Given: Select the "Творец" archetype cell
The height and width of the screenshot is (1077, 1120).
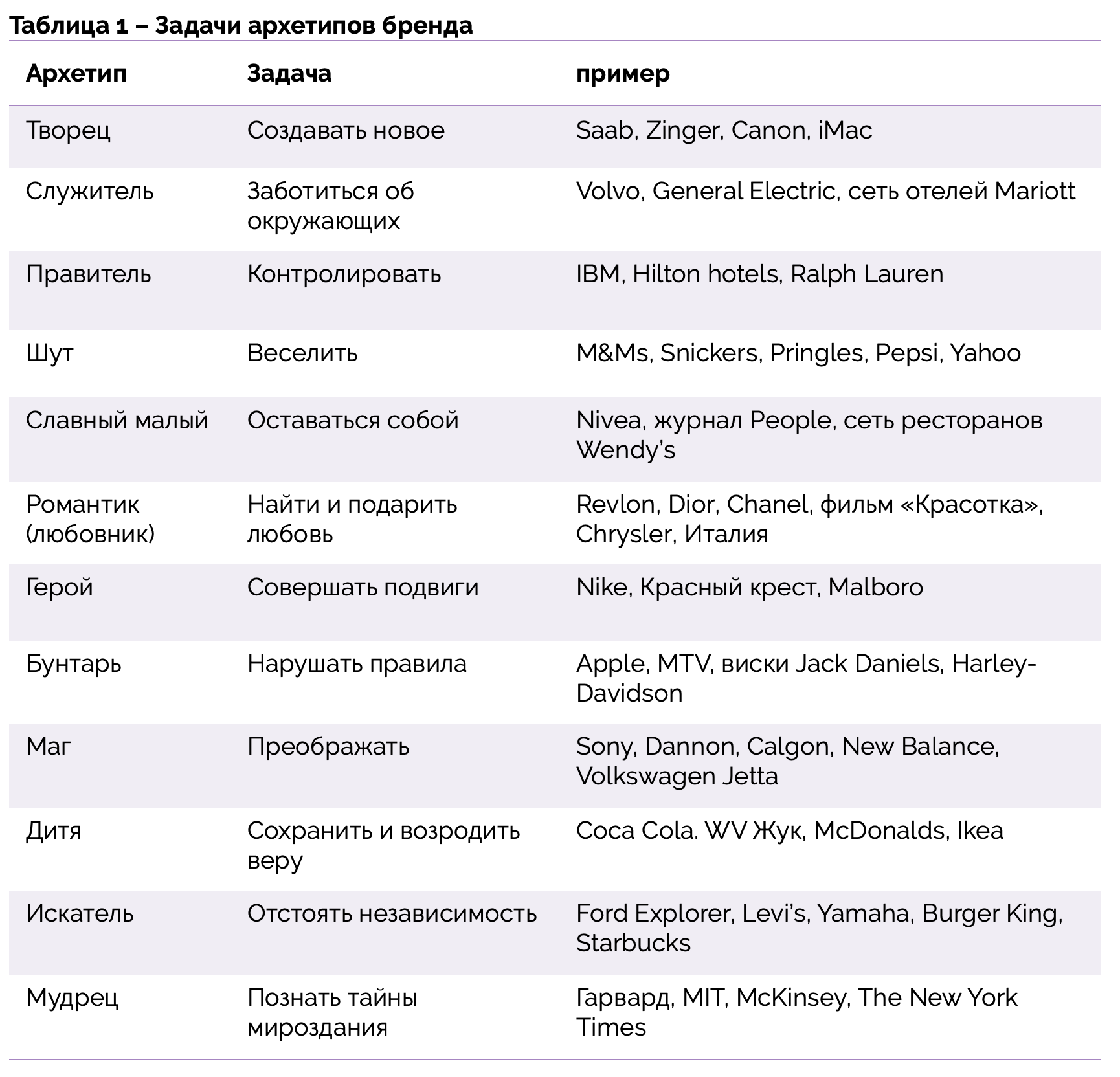Looking at the screenshot, I should [x=68, y=131].
